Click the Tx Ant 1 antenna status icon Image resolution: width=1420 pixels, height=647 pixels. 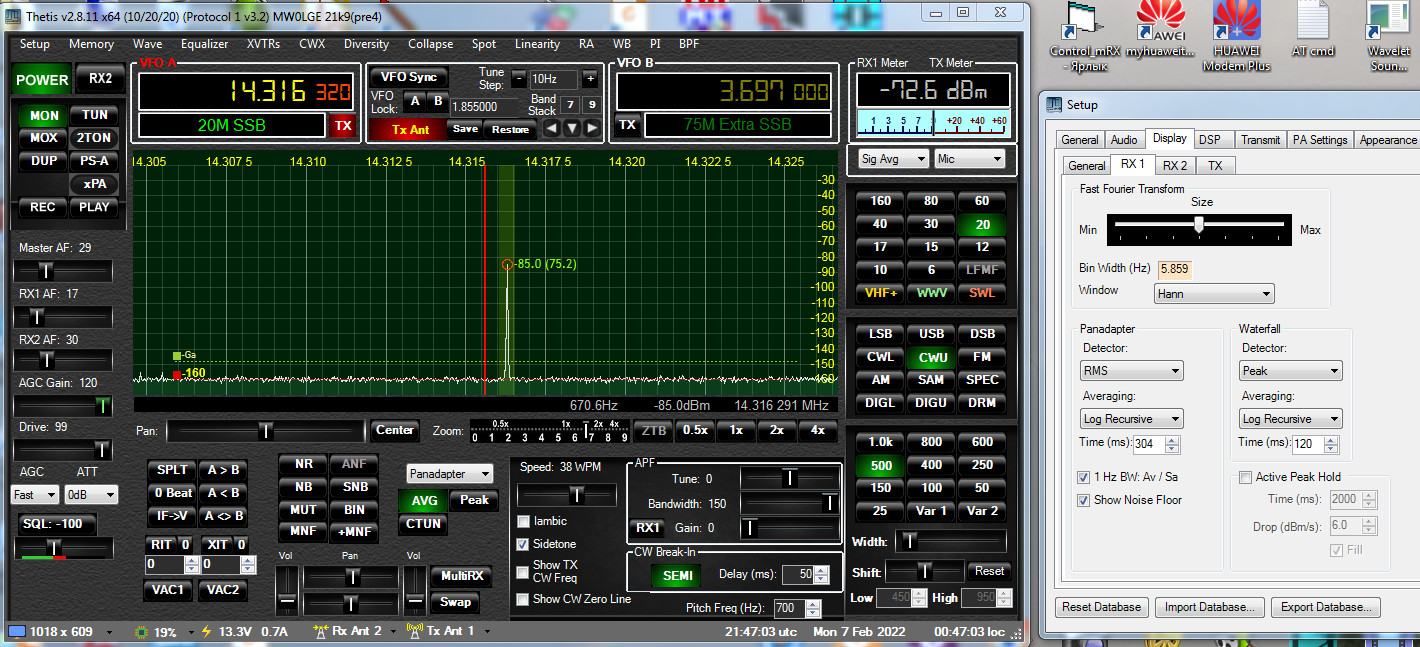click(416, 631)
